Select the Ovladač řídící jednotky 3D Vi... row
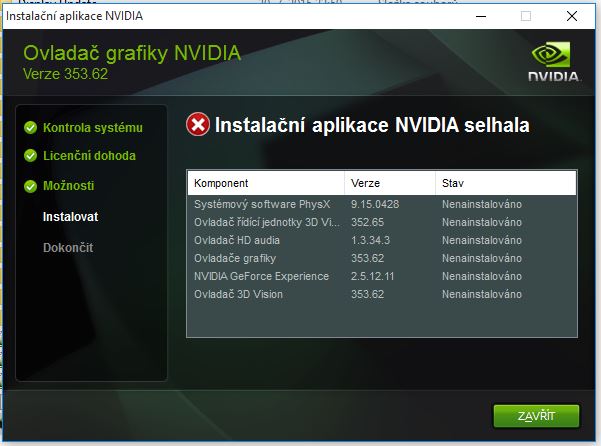The height and width of the screenshot is (446, 601). pyautogui.click(x=382, y=222)
